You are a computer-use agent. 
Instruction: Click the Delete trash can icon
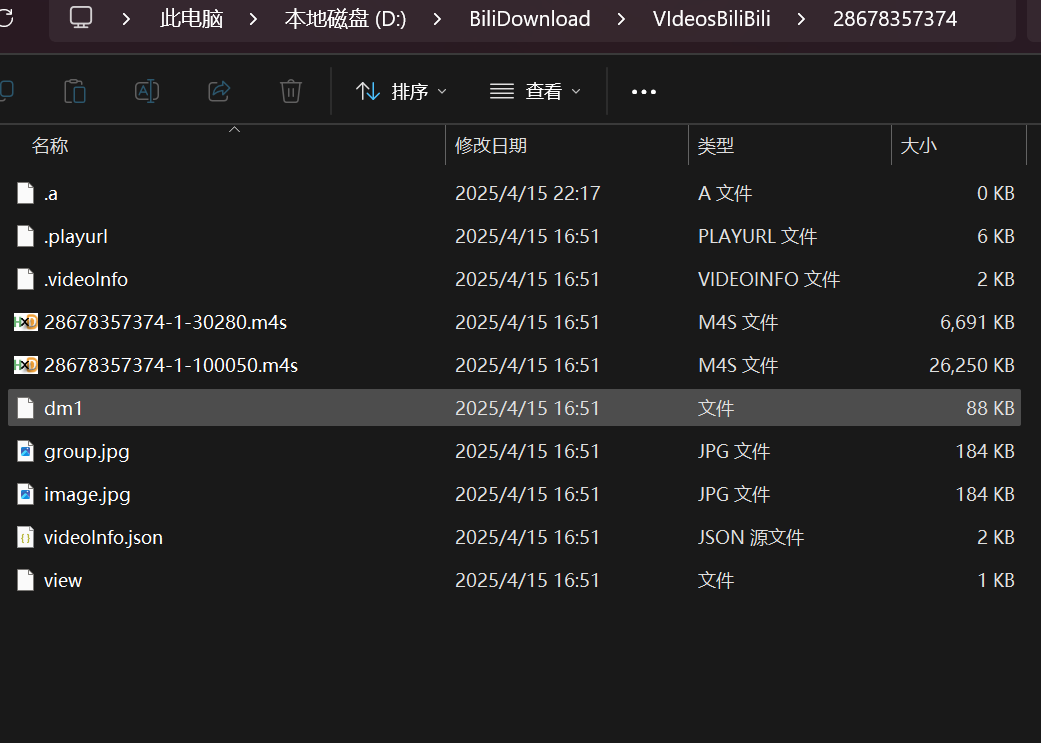pyautogui.click(x=291, y=91)
